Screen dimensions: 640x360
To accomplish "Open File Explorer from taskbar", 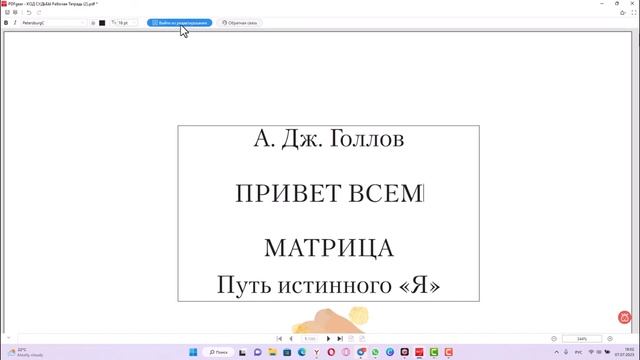I will pyautogui.click(x=272, y=352).
